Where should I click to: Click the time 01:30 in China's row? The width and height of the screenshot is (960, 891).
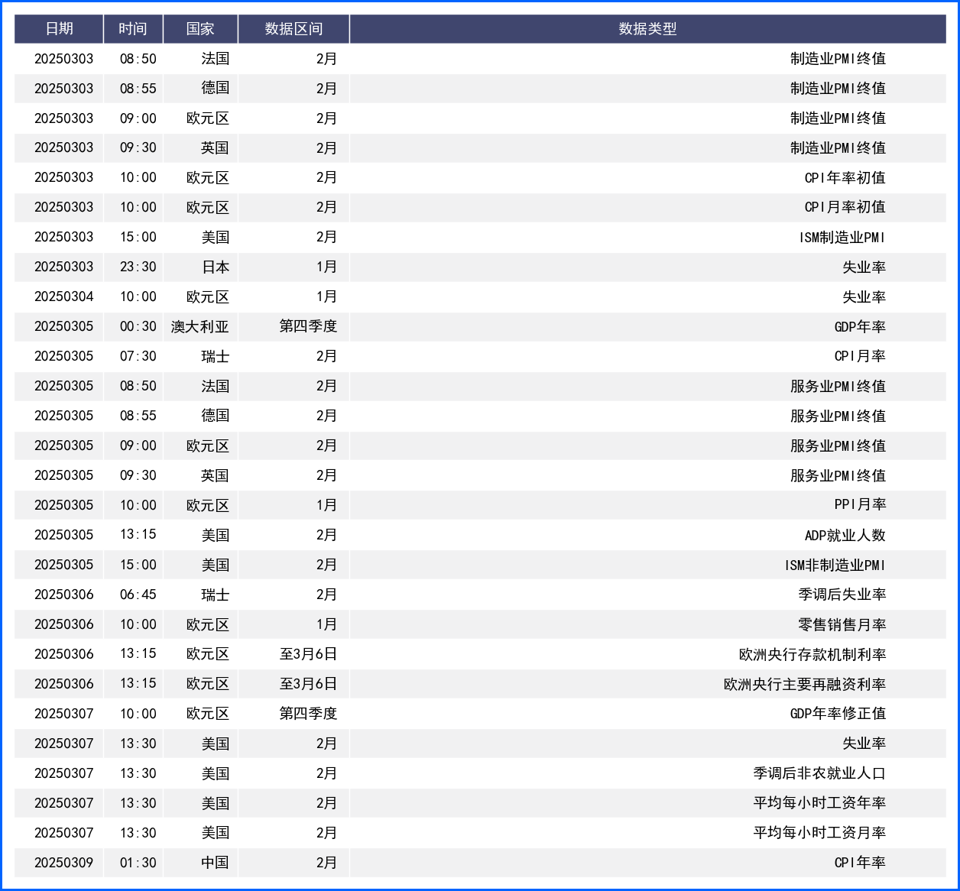[x=138, y=862]
